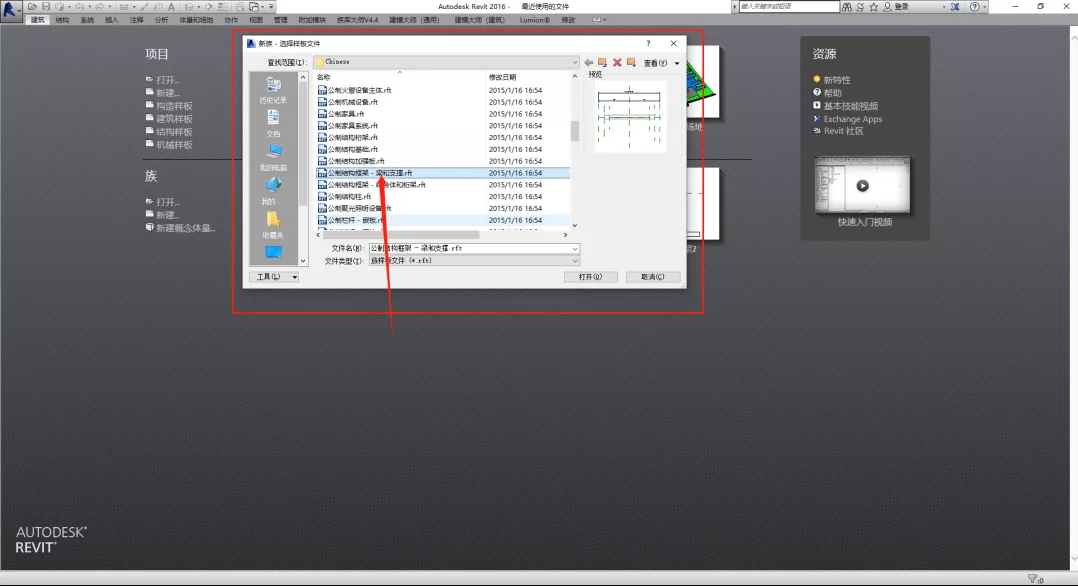Screen dimensions: 1078x586
Task: Select the Desktop icon at bottom of places sidebar
Action: [x=273, y=253]
